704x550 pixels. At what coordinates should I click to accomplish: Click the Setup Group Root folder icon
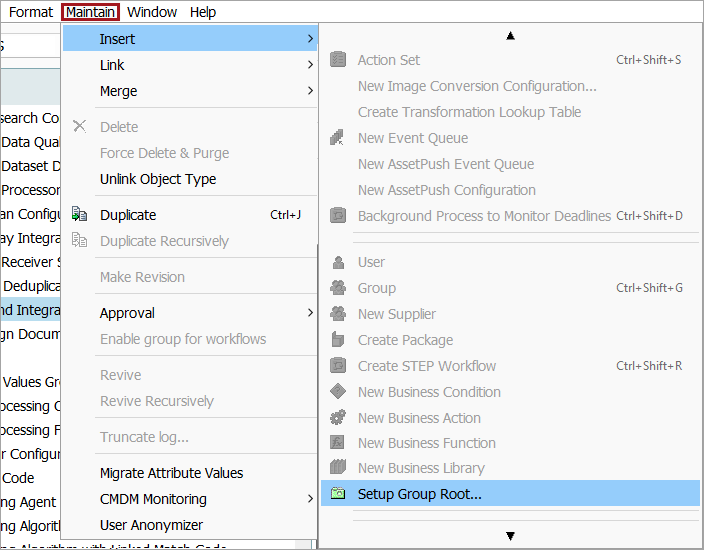338,494
